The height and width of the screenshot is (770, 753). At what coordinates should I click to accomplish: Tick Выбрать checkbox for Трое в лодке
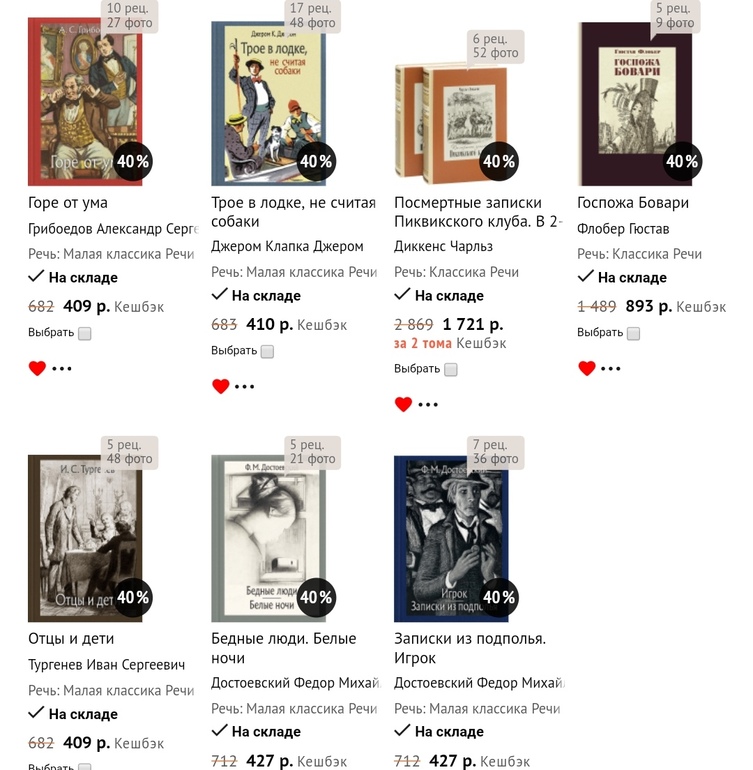267,352
